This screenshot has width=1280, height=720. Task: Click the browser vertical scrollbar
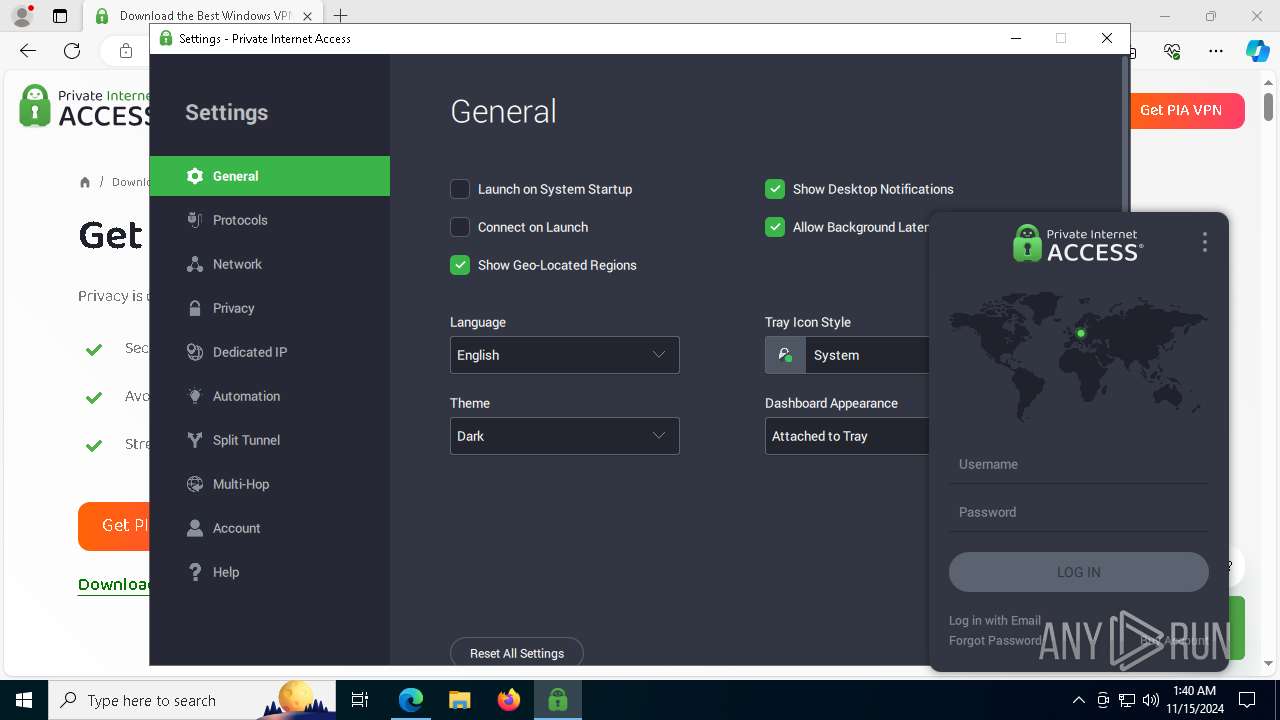(x=1268, y=106)
